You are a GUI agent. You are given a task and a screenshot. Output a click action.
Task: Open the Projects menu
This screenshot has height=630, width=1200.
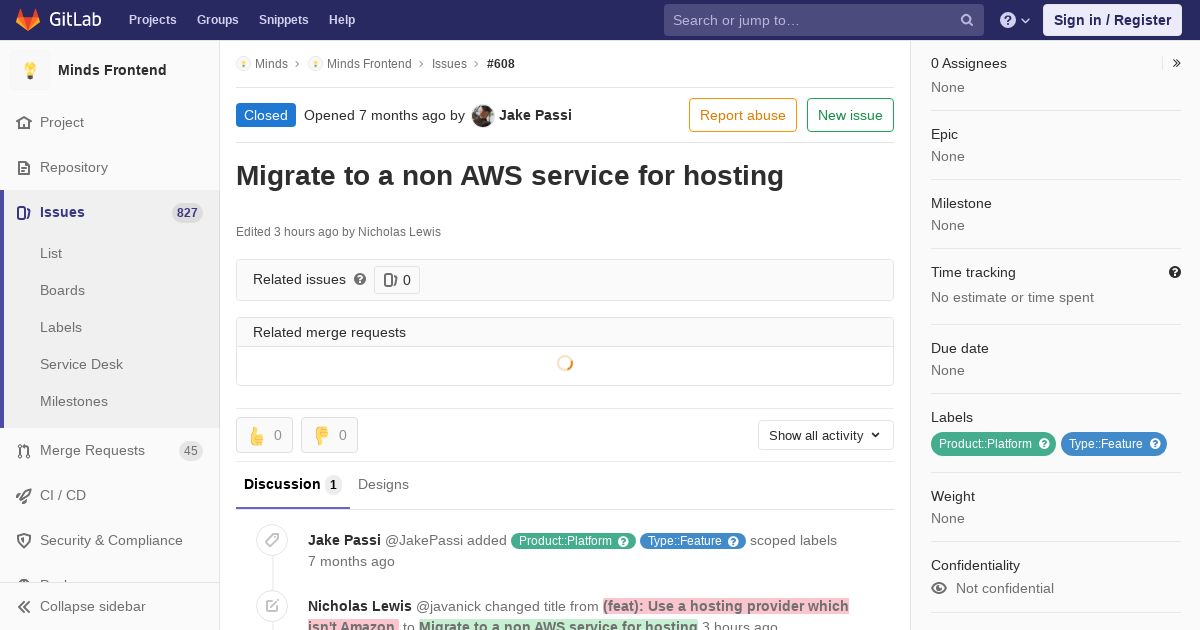[152, 20]
